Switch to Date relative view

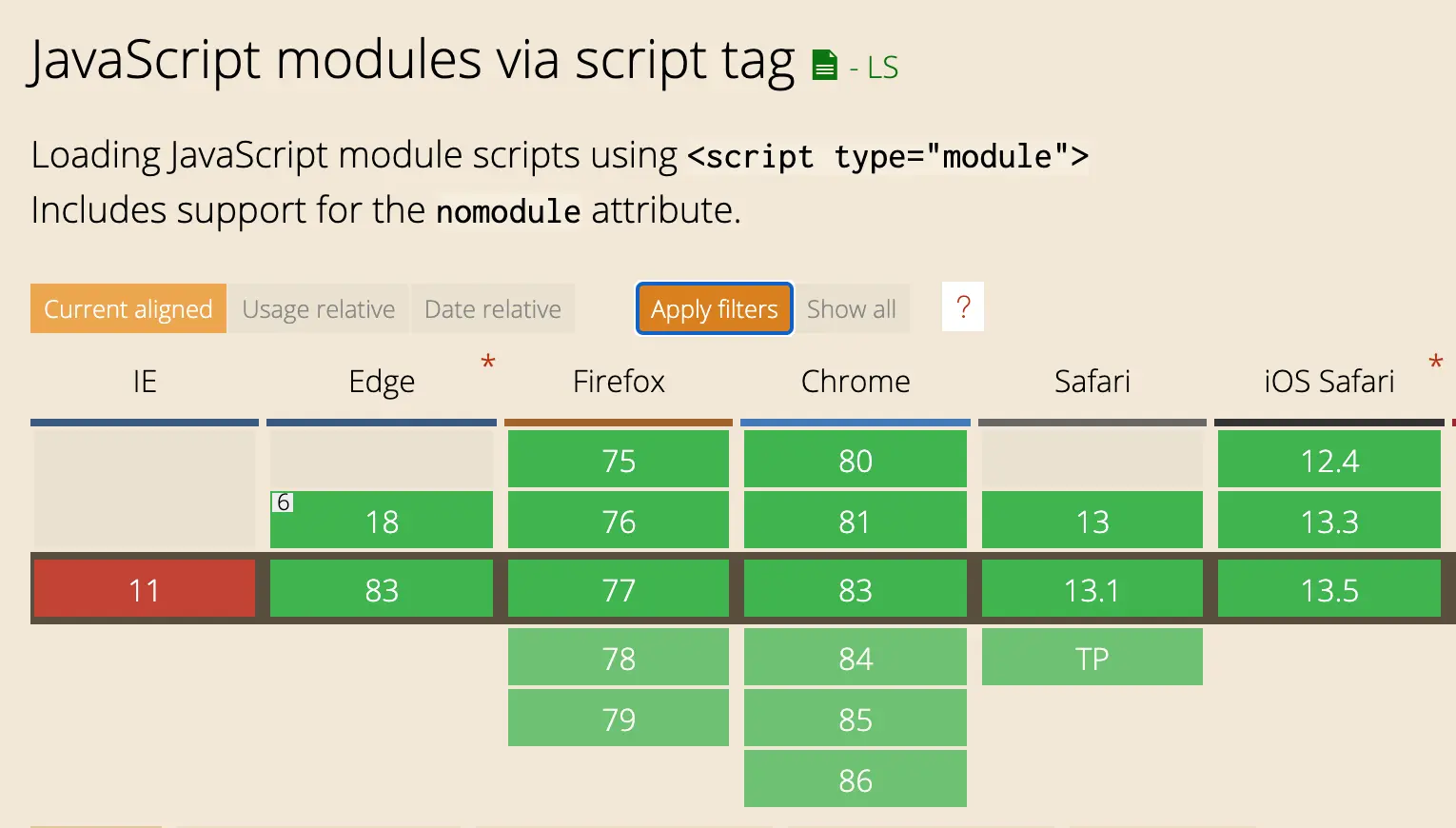pyautogui.click(x=493, y=309)
